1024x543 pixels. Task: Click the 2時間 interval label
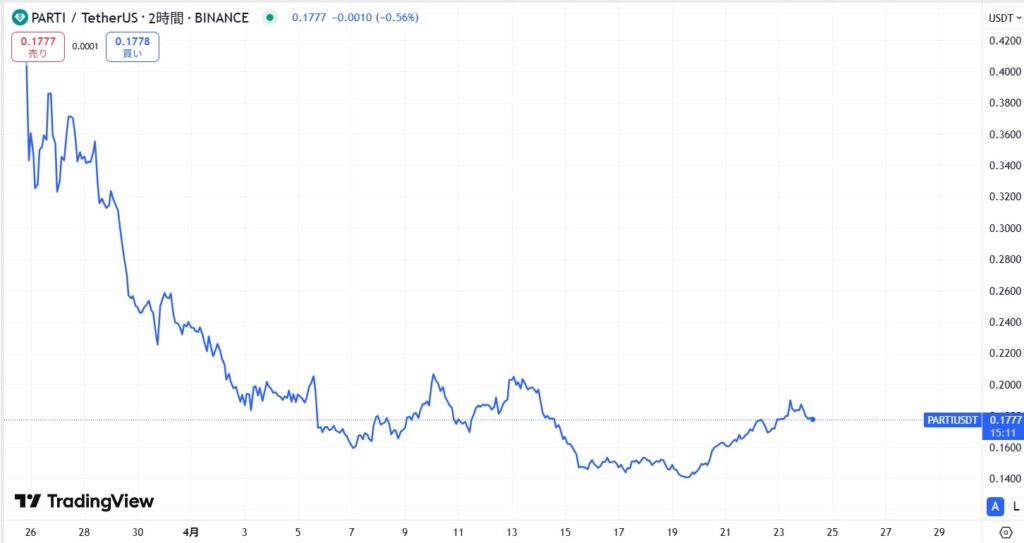point(167,18)
